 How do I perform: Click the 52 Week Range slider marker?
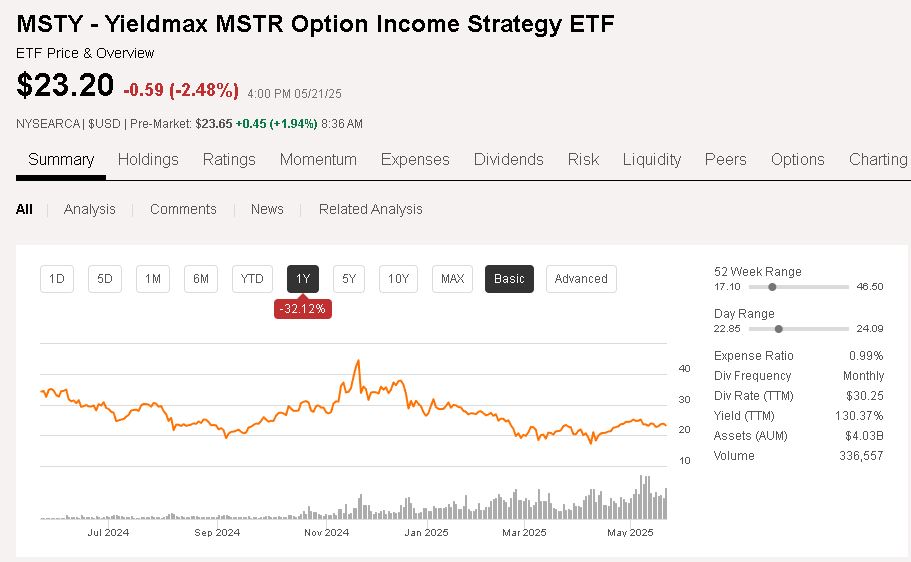coord(772,287)
